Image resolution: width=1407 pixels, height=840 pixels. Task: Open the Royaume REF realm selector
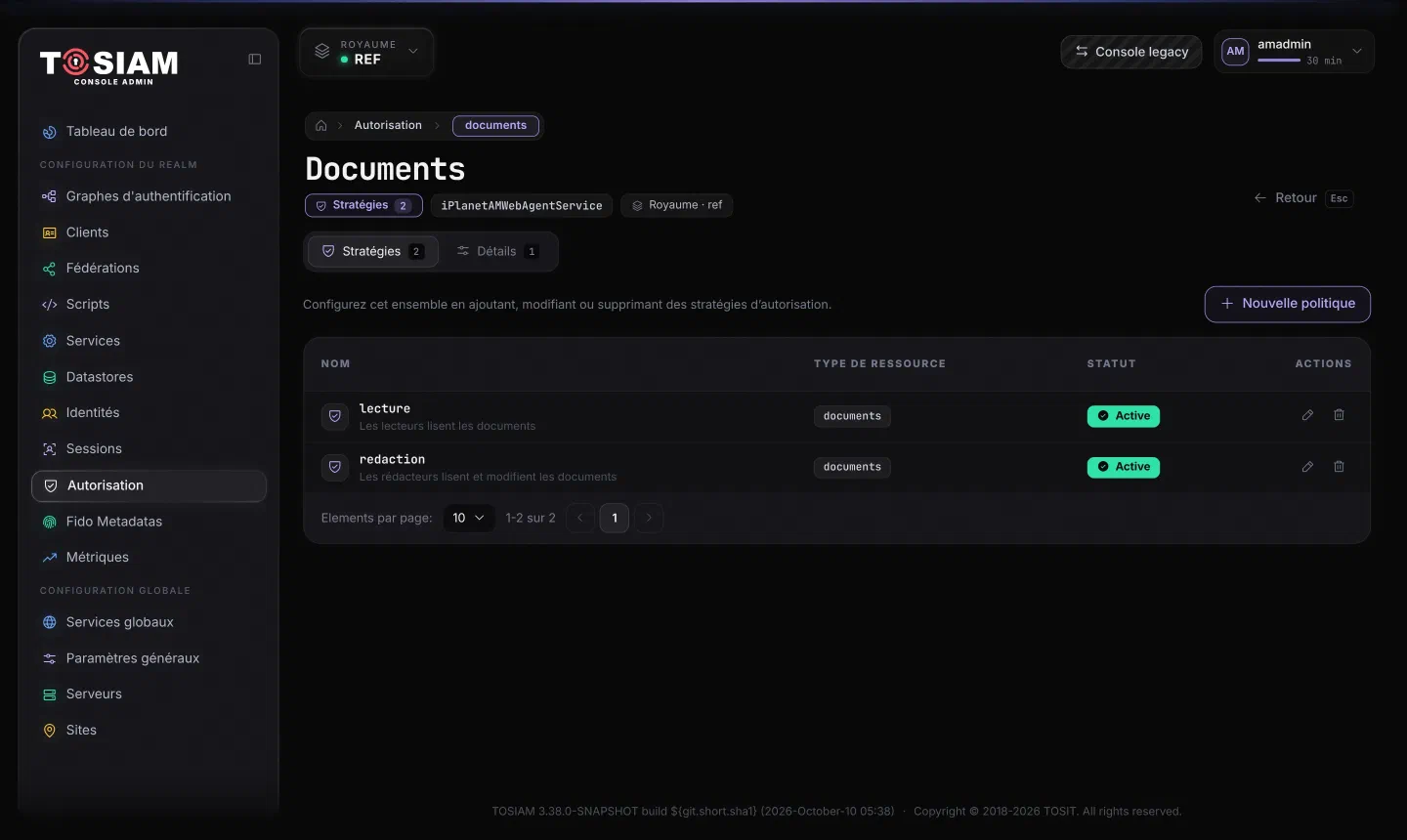pos(366,53)
